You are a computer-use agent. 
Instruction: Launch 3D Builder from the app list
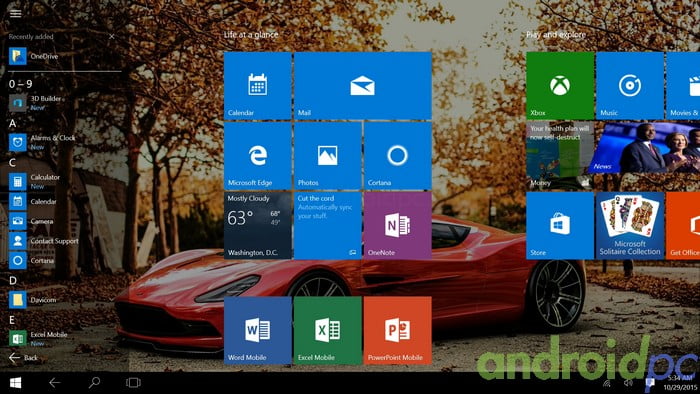point(65,103)
